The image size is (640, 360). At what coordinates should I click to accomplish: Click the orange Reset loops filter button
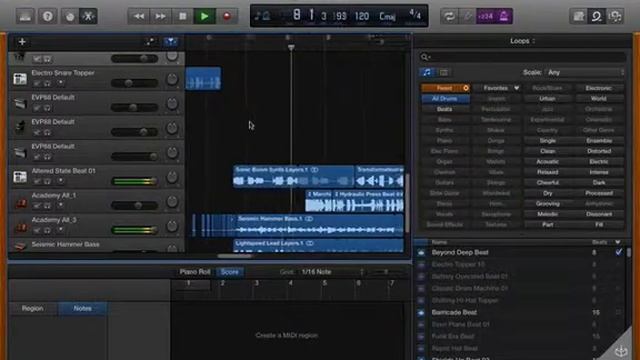click(x=445, y=88)
